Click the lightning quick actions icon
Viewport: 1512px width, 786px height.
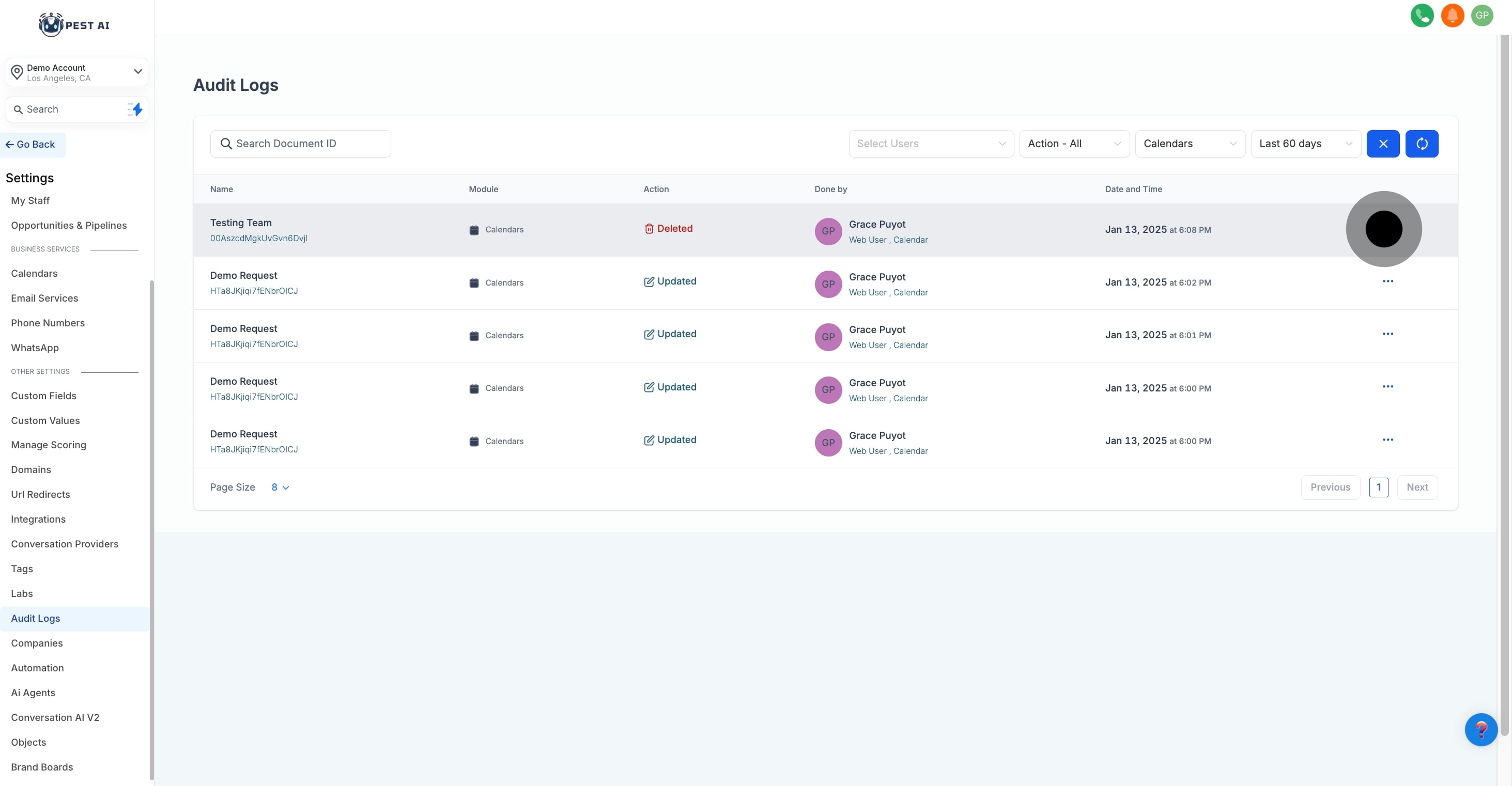pos(135,109)
